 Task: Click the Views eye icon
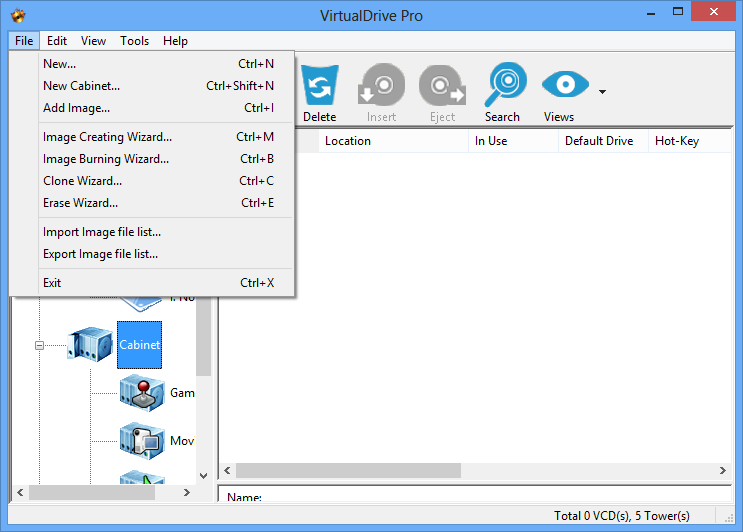[x=565, y=84]
